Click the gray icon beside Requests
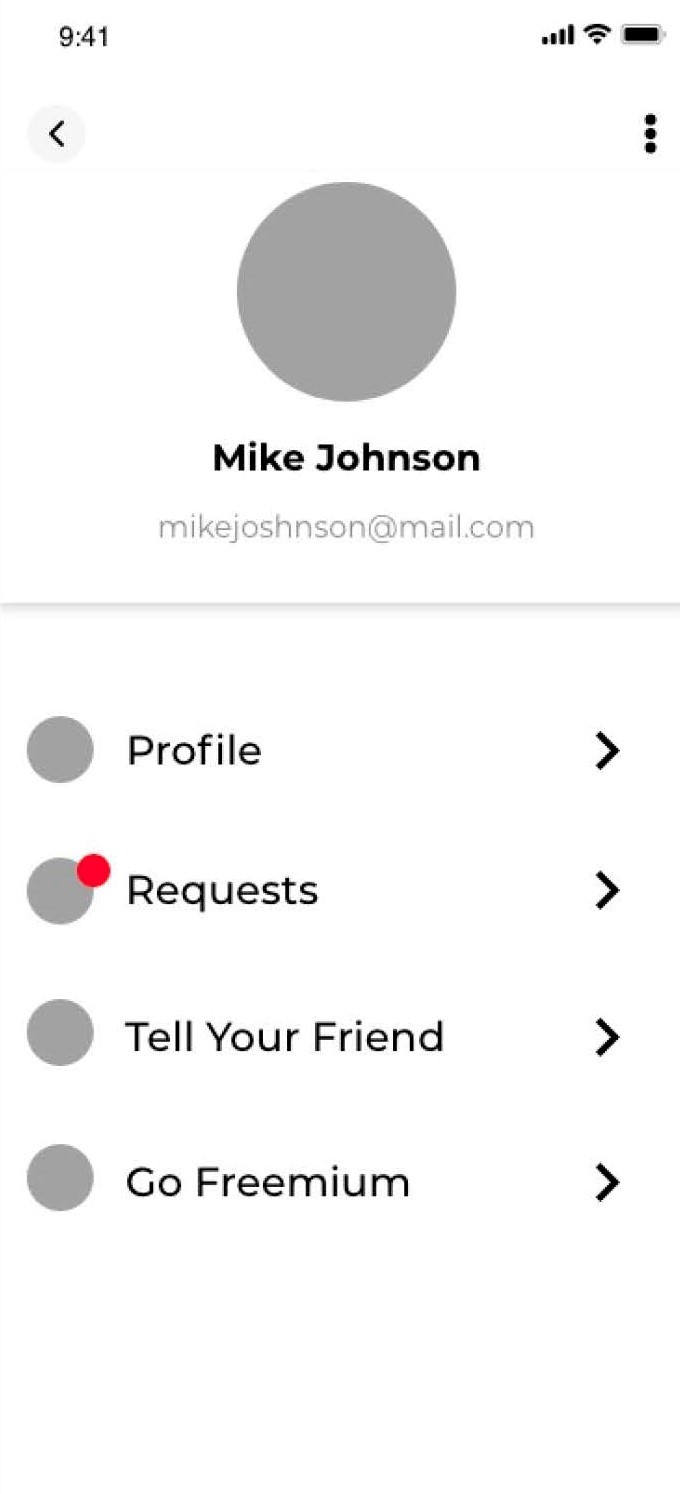The image size is (680, 1494). click(60, 890)
